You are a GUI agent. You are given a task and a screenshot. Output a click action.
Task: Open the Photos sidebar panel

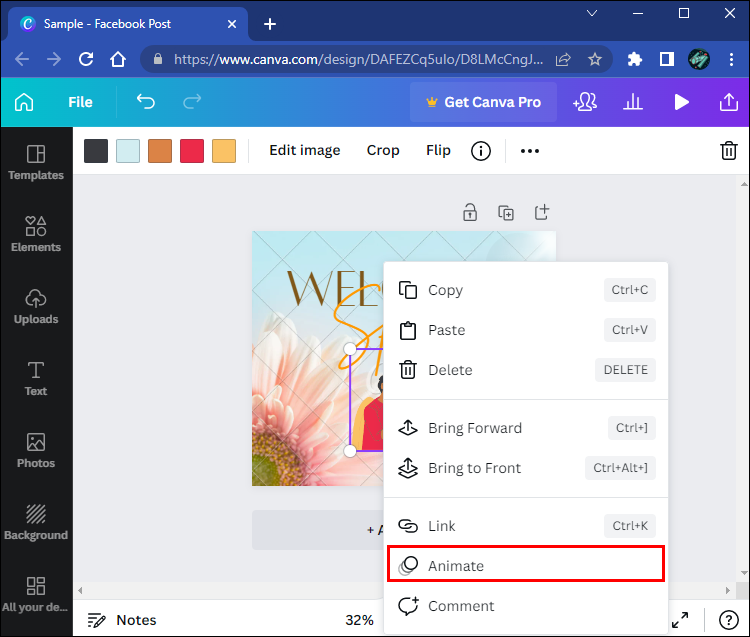(36, 450)
